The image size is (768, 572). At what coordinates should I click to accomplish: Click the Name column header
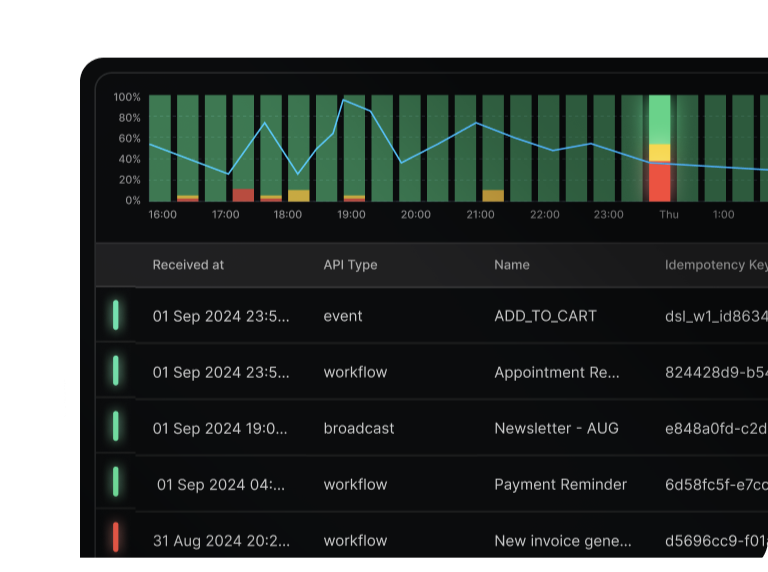click(x=512, y=265)
